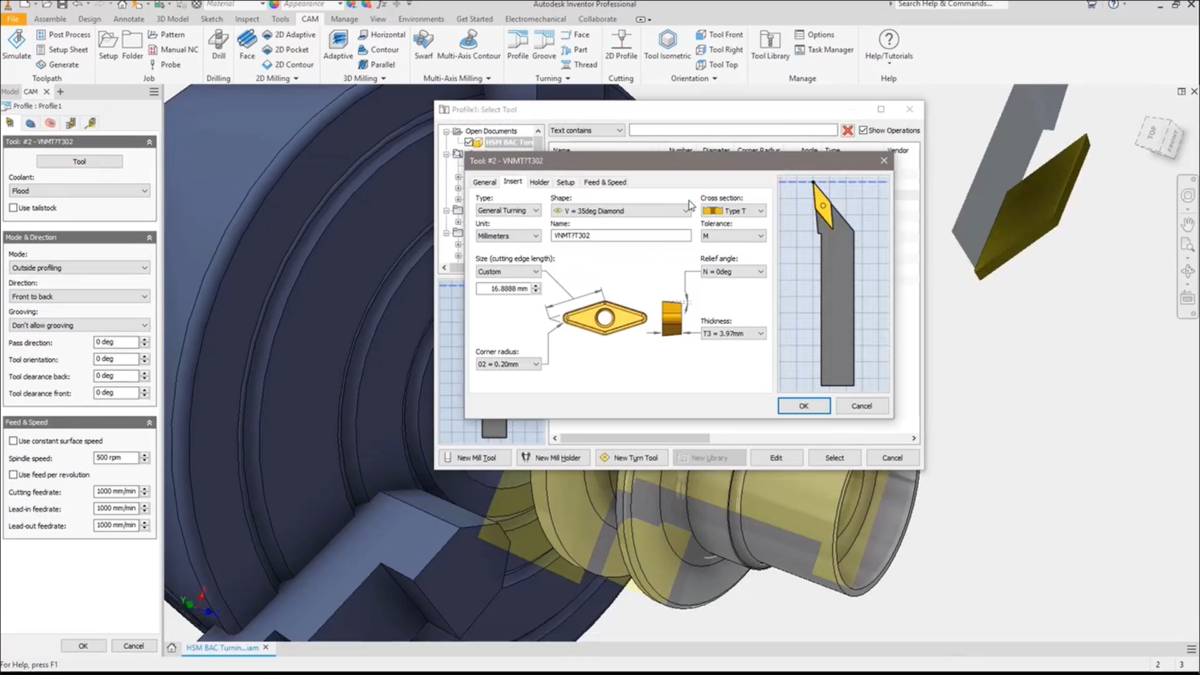Open the Task Manager

click(x=825, y=49)
